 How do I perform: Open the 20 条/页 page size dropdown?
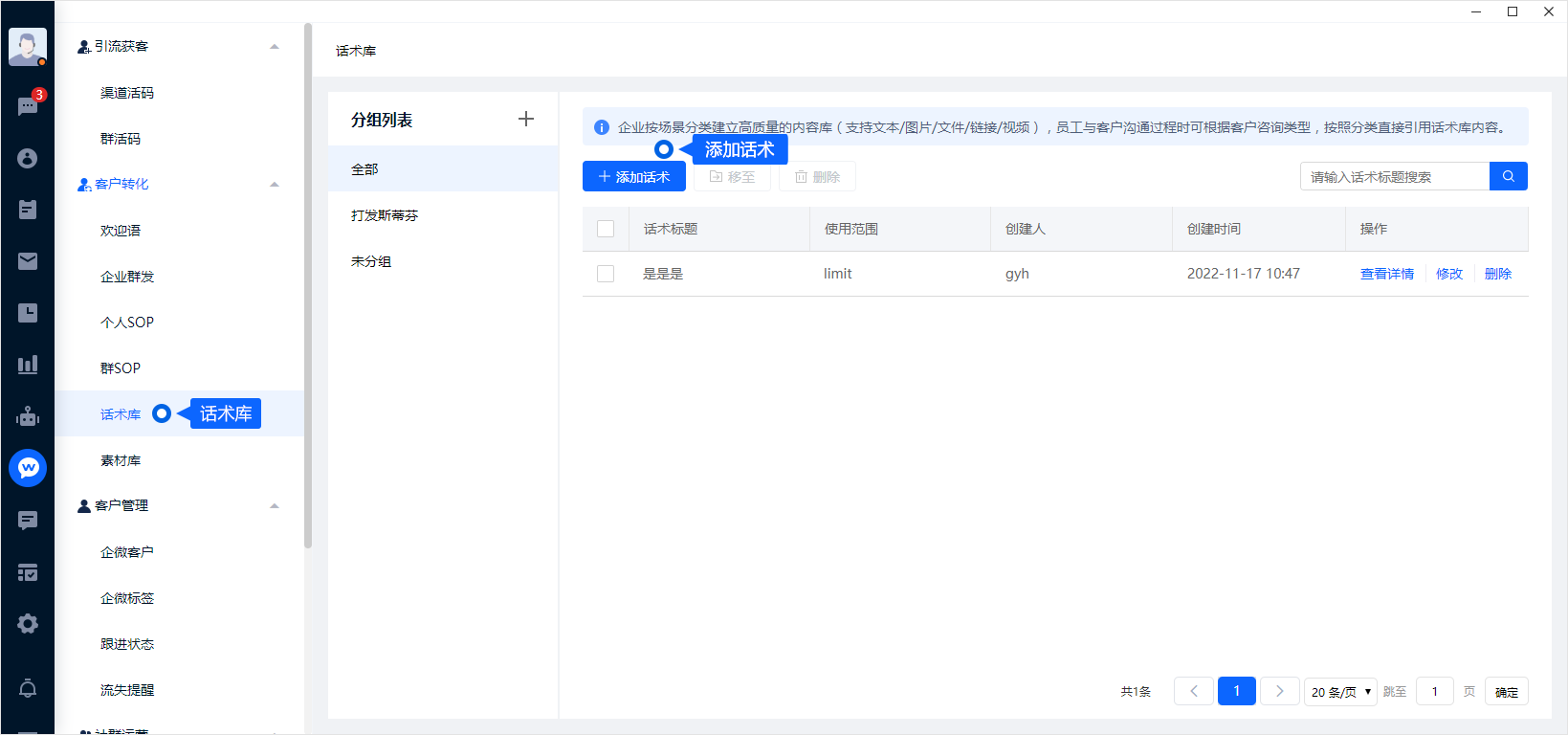tap(1340, 692)
